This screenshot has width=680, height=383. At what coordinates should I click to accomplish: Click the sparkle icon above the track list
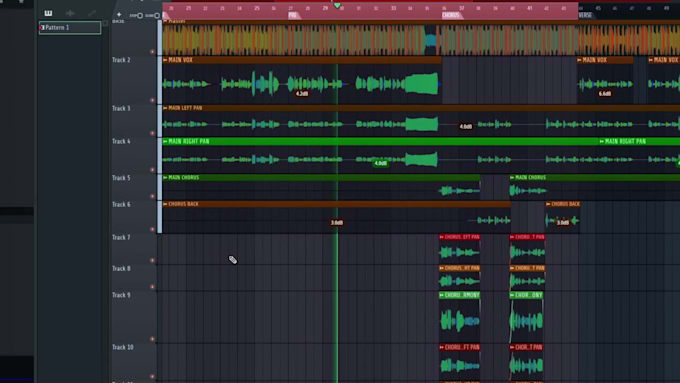pos(119,15)
